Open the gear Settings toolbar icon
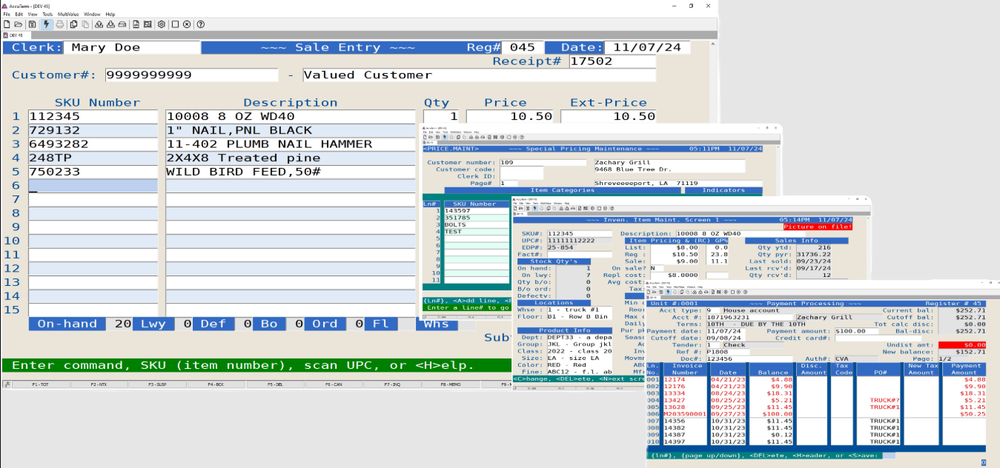 (161, 24)
